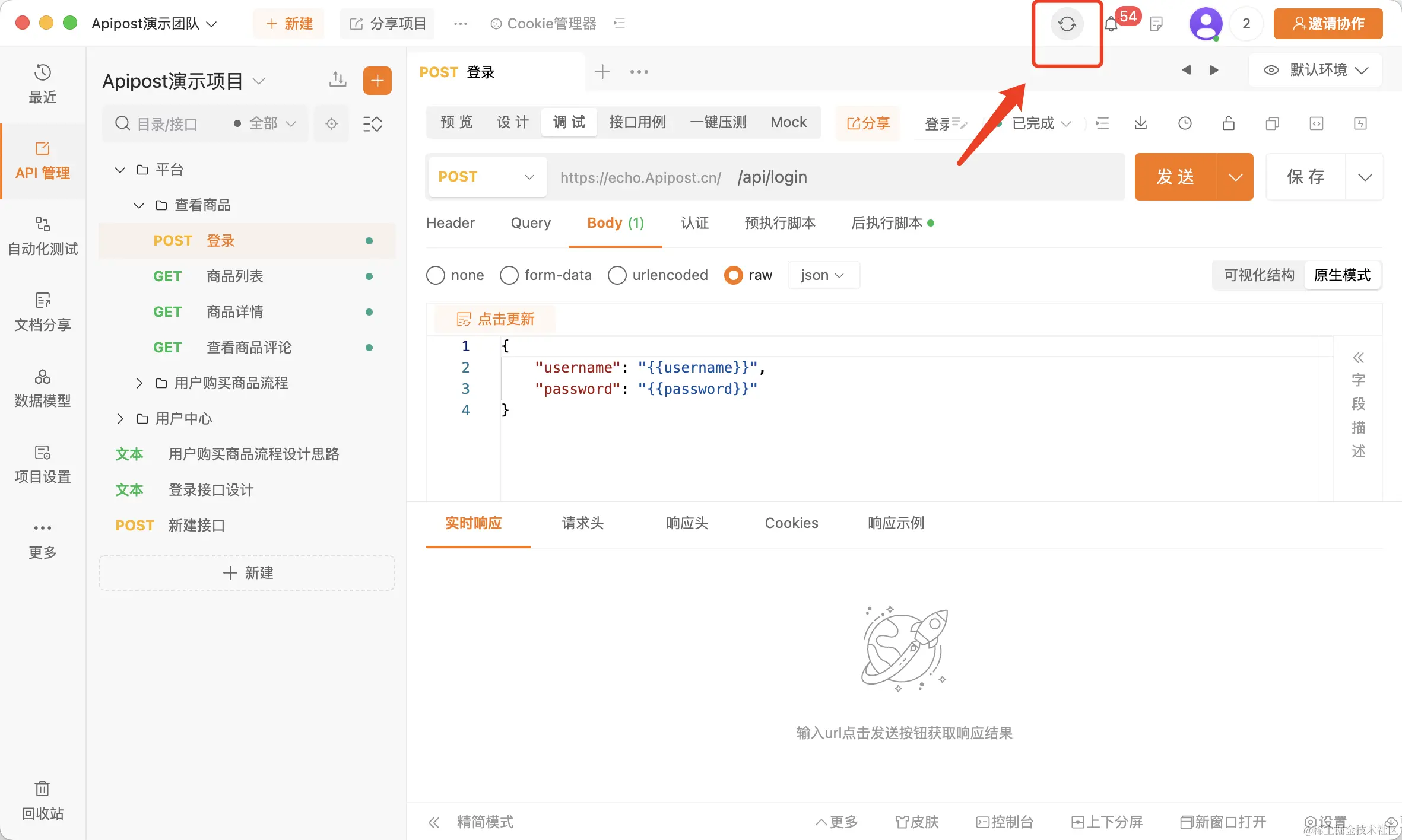The height and width of the screenshot is (840, 1402).
Task: Expand the 用户中心 folder
Action: 121,419
